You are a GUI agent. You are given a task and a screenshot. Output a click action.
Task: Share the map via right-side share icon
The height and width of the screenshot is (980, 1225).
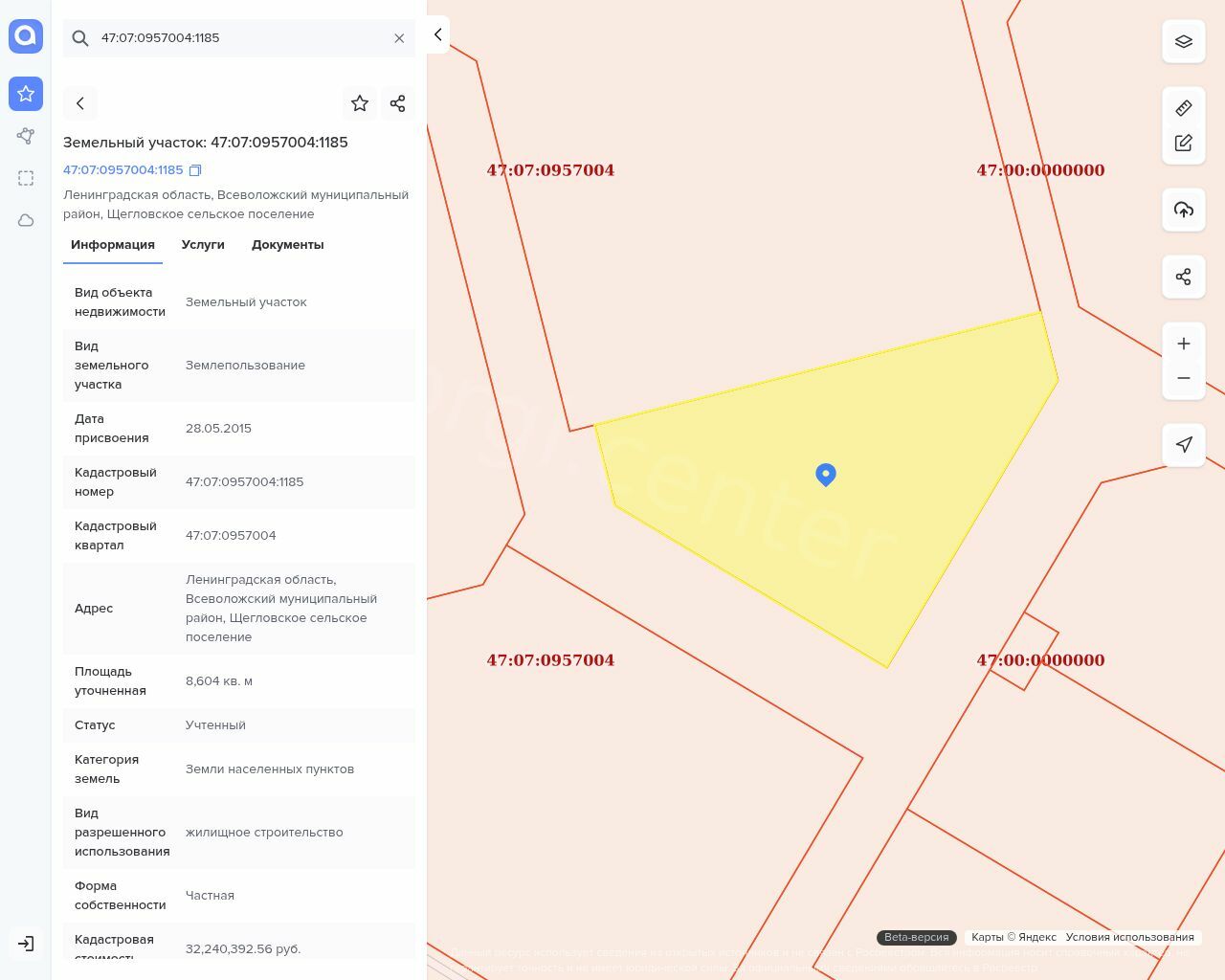coord(1184,277)
